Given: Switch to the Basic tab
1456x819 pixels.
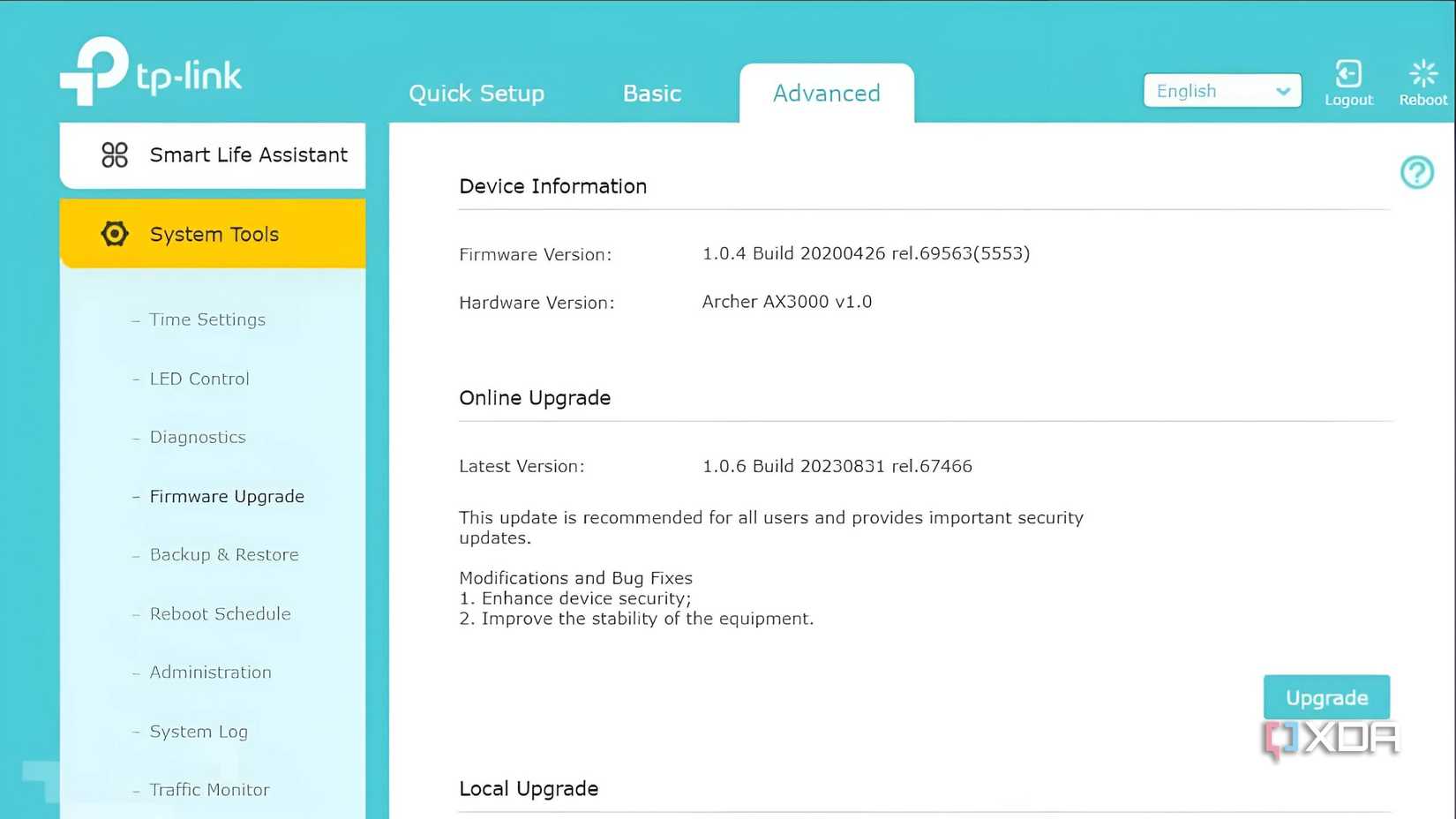Looking at the screenshot, I should click(x=652, y=93).
